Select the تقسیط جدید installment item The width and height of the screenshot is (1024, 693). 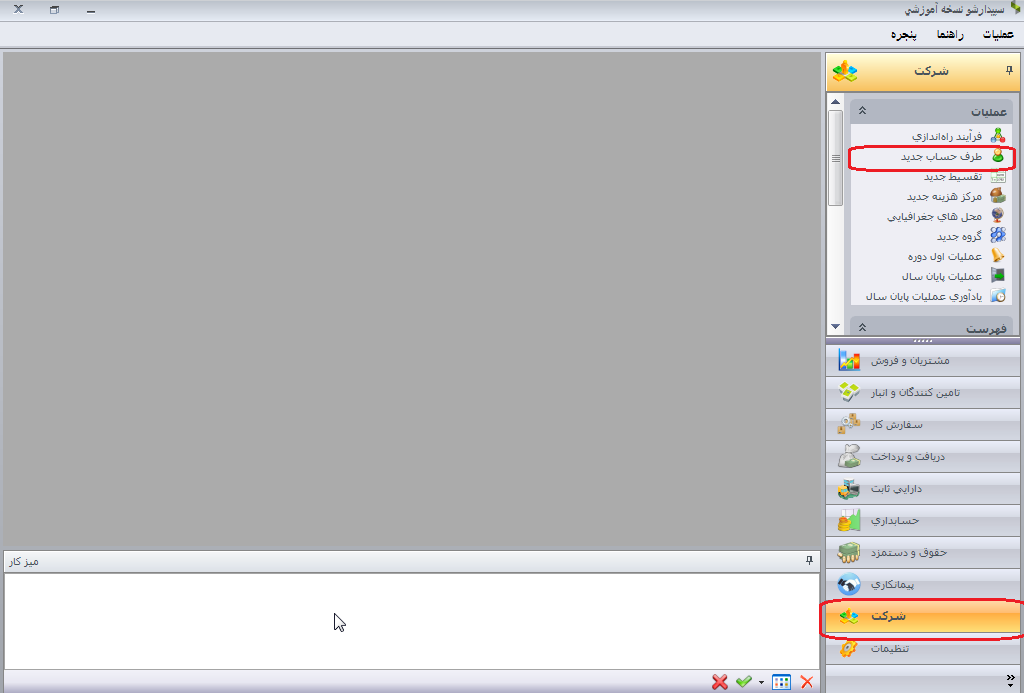pyautogui.click(x=965, y=176)
